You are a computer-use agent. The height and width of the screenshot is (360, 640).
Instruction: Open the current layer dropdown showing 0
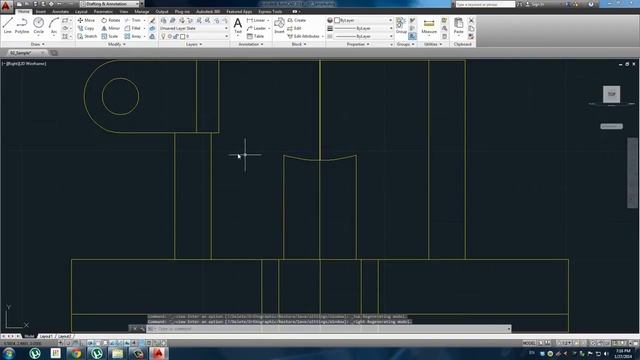click(x=194, y=36)
